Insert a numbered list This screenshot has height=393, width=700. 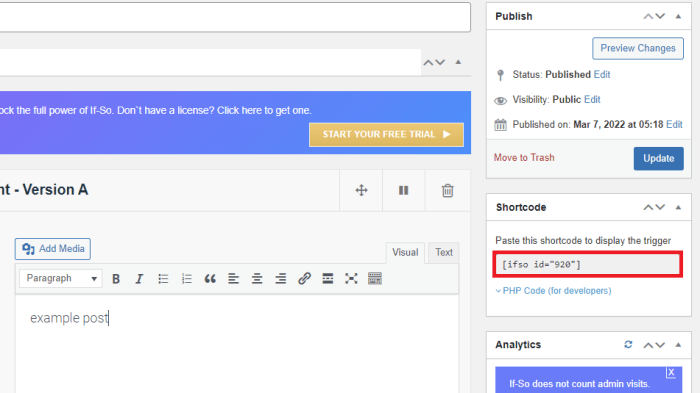pos(187,279)
